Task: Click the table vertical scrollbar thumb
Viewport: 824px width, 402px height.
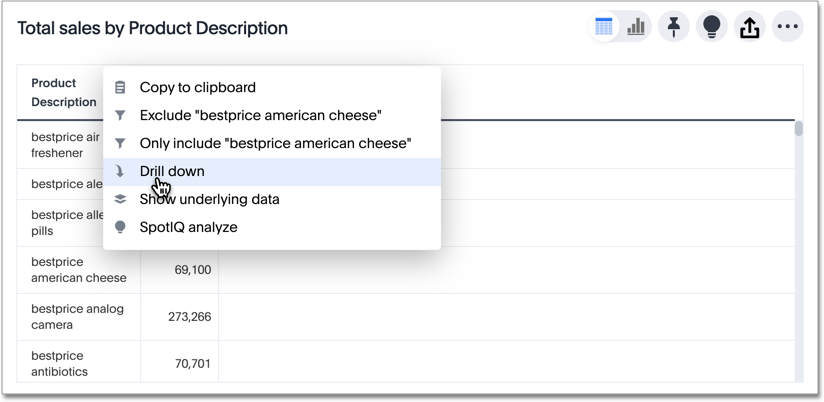Action: click(798, 128)
